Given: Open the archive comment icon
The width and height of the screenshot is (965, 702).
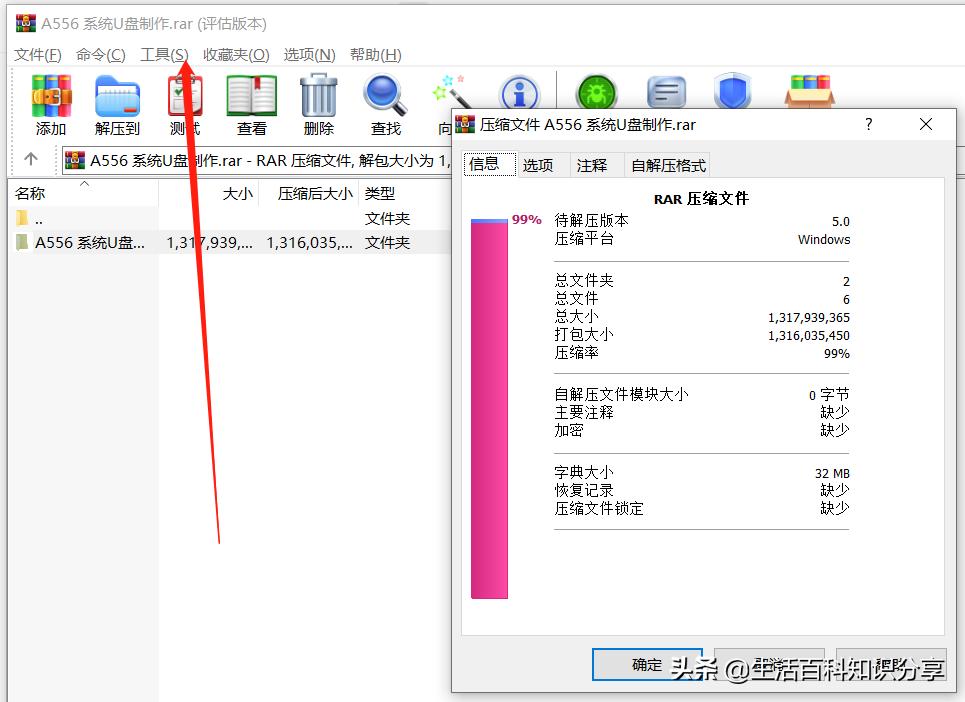Looking at the screenshot, I should (665, 90).
